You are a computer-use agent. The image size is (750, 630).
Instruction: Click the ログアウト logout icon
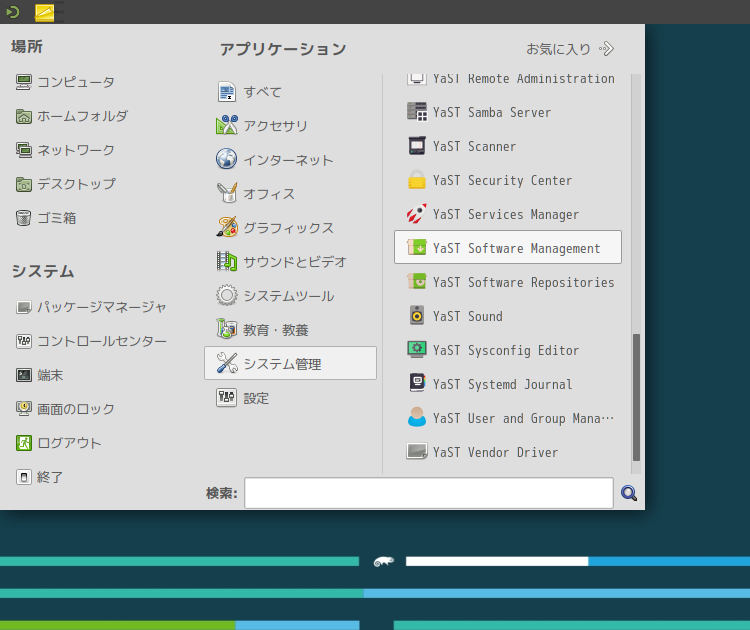coord(23,443)
